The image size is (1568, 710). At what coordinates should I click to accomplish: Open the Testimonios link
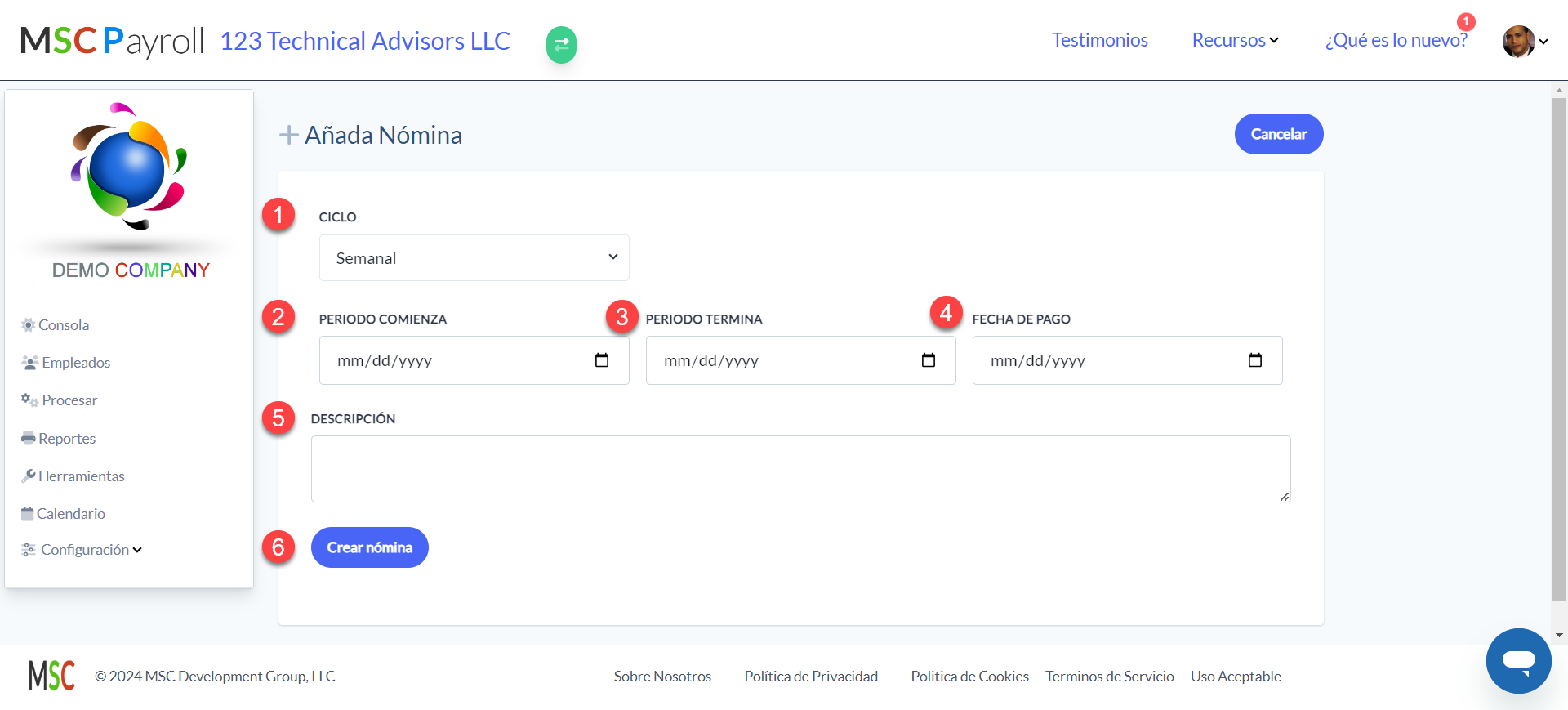pyautogui.click(x=1099, y=40)
